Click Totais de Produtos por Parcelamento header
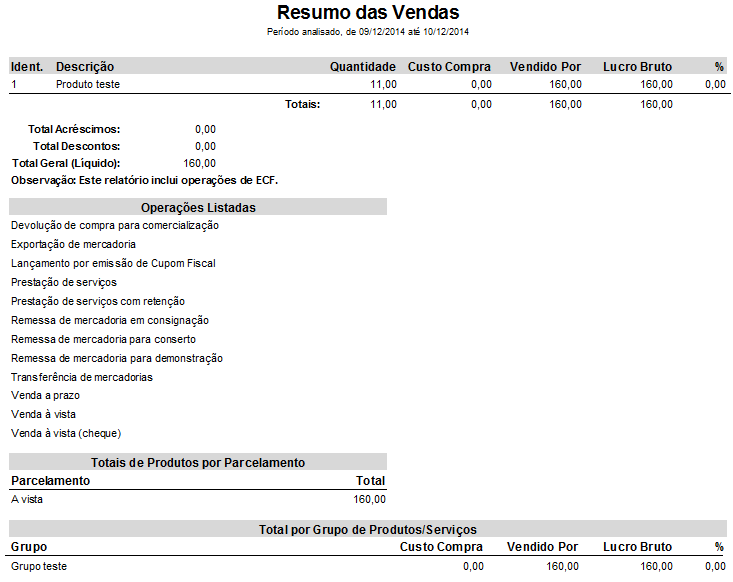 click(x=198, y=462)
